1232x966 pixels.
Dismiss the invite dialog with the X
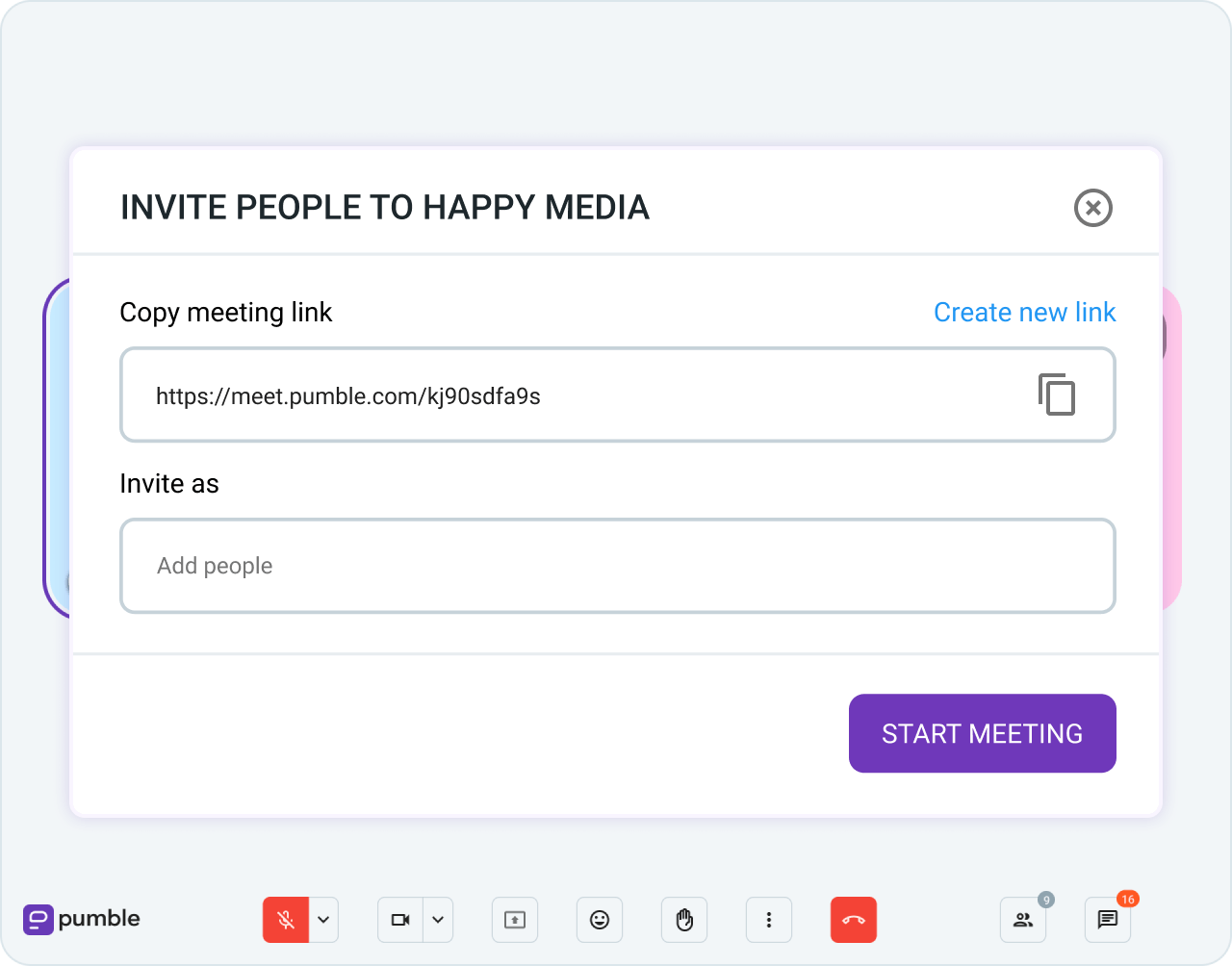click(1092, 208)
